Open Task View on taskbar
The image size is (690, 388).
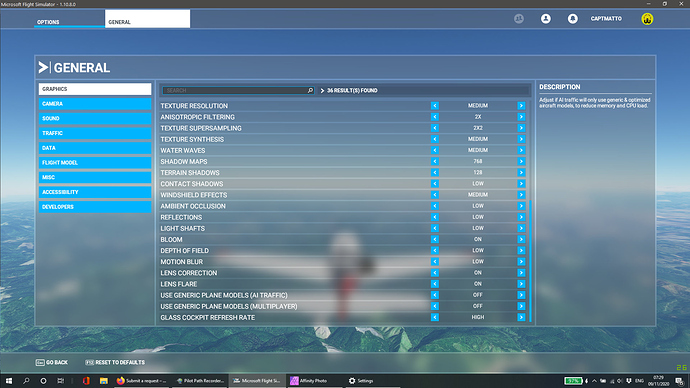60,381
